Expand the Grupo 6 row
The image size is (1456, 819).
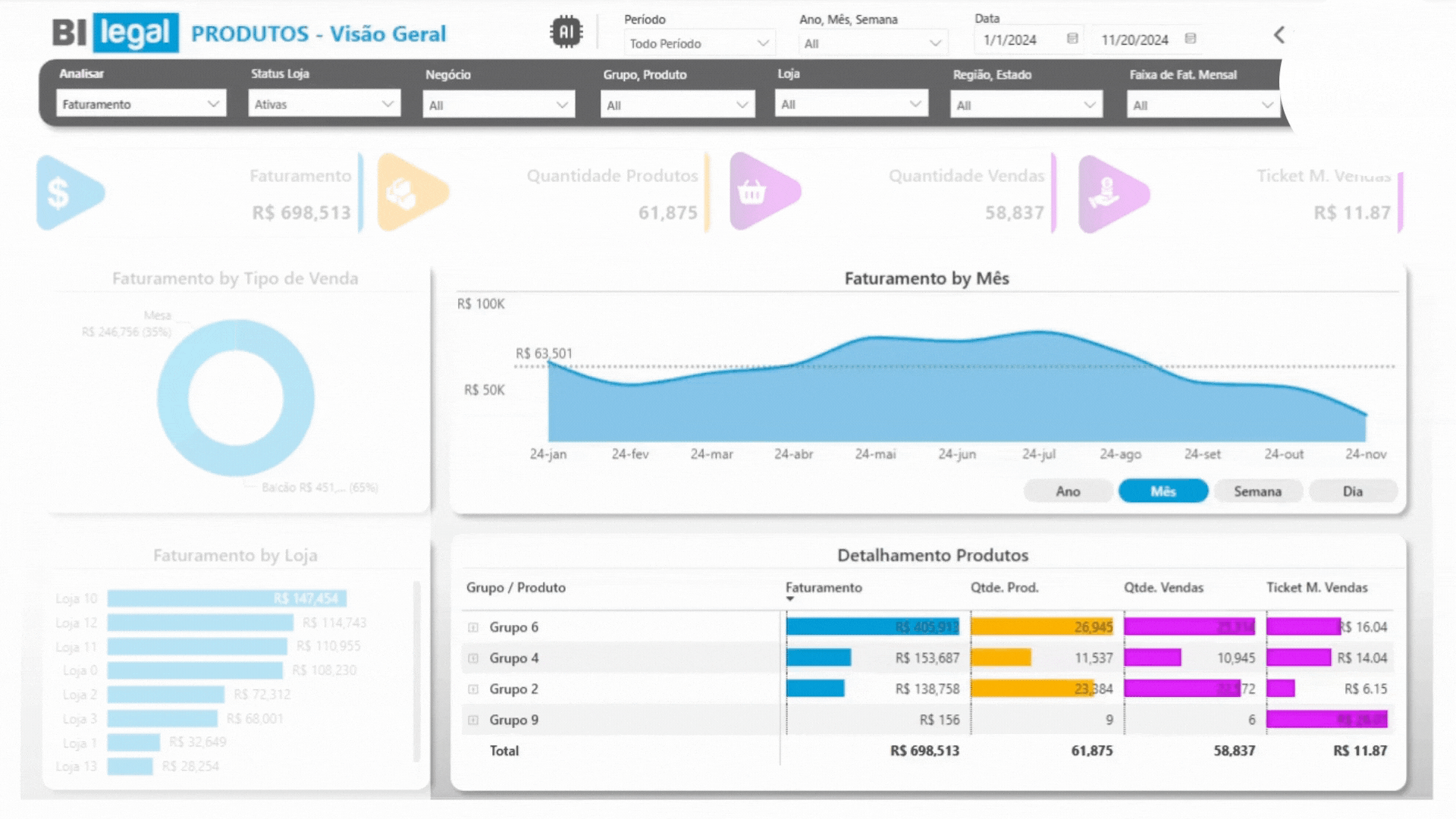[x=473, y=627]
